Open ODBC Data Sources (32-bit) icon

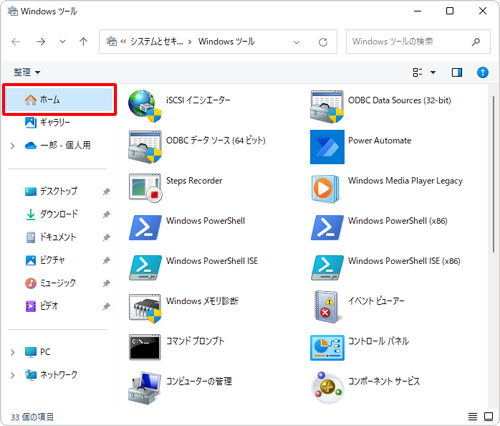pos(327,106)
